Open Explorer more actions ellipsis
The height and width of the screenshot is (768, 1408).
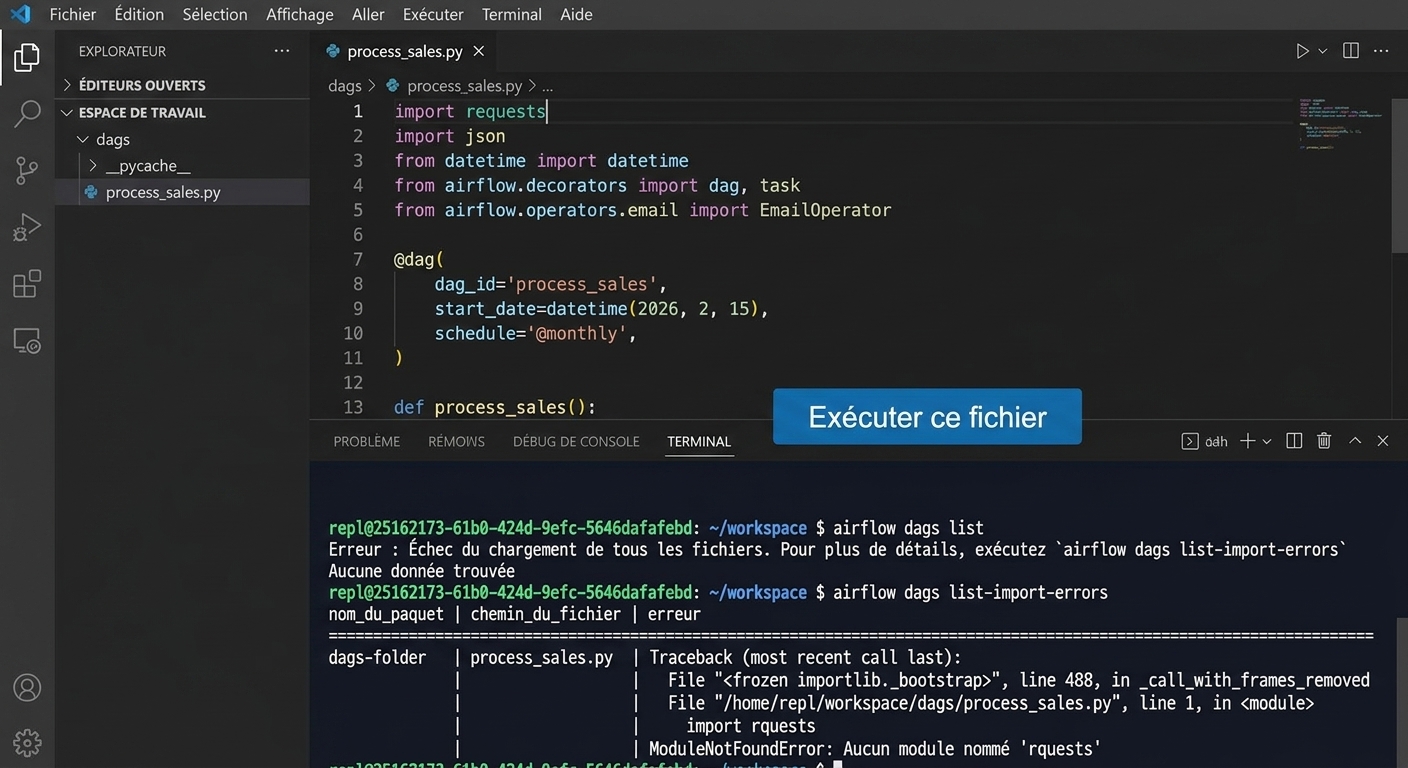click(282, 51)
